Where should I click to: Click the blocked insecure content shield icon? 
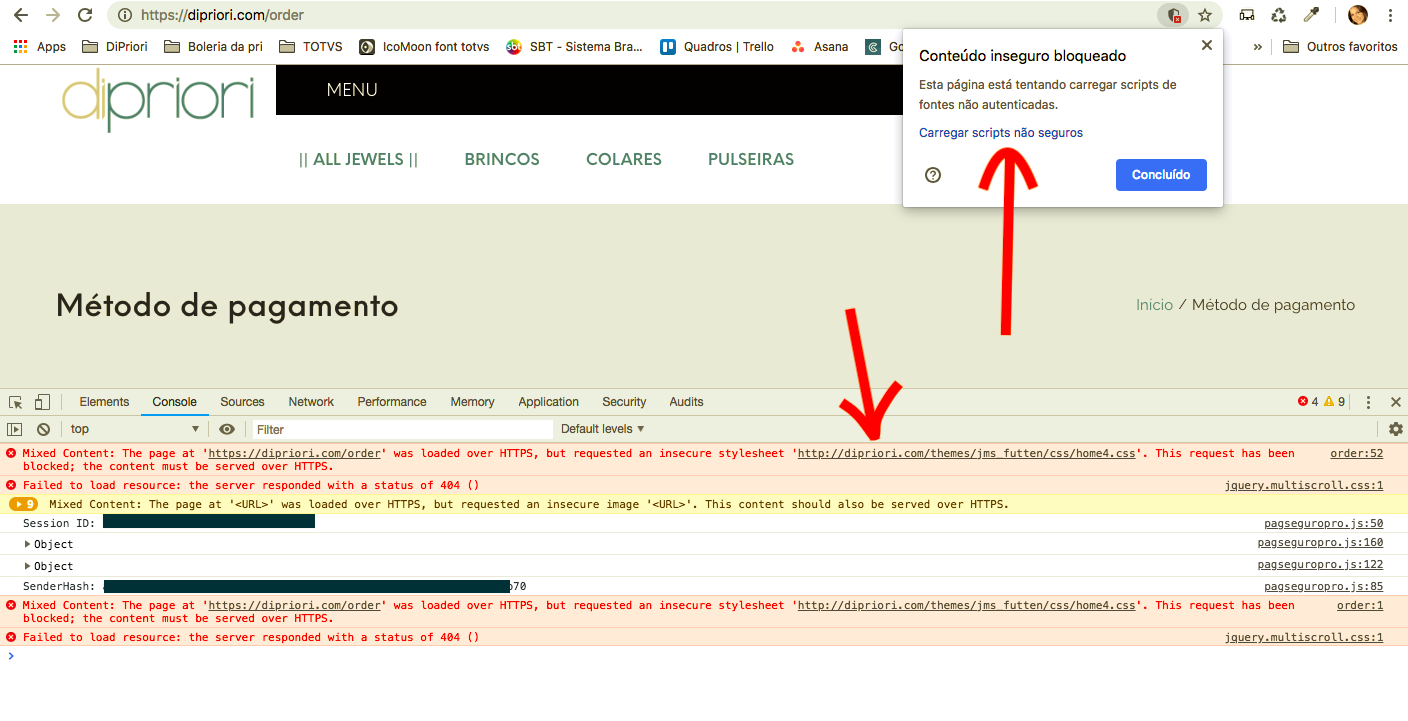(x=1174, y=15)
